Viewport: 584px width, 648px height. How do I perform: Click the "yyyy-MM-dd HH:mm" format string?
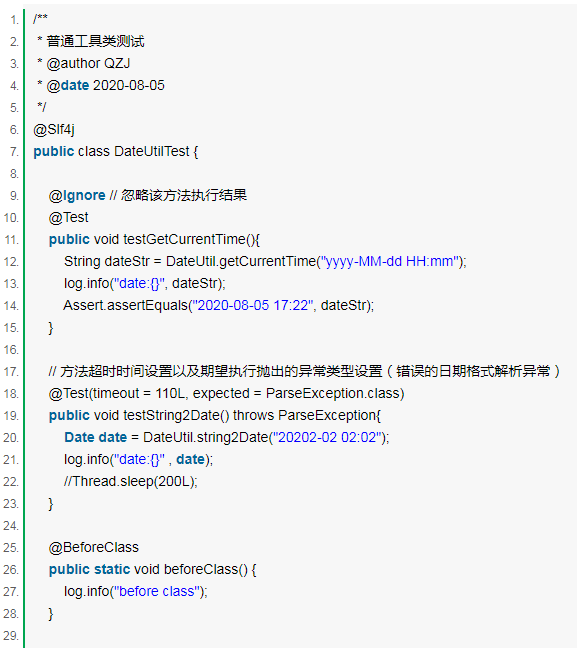[390, 261]
